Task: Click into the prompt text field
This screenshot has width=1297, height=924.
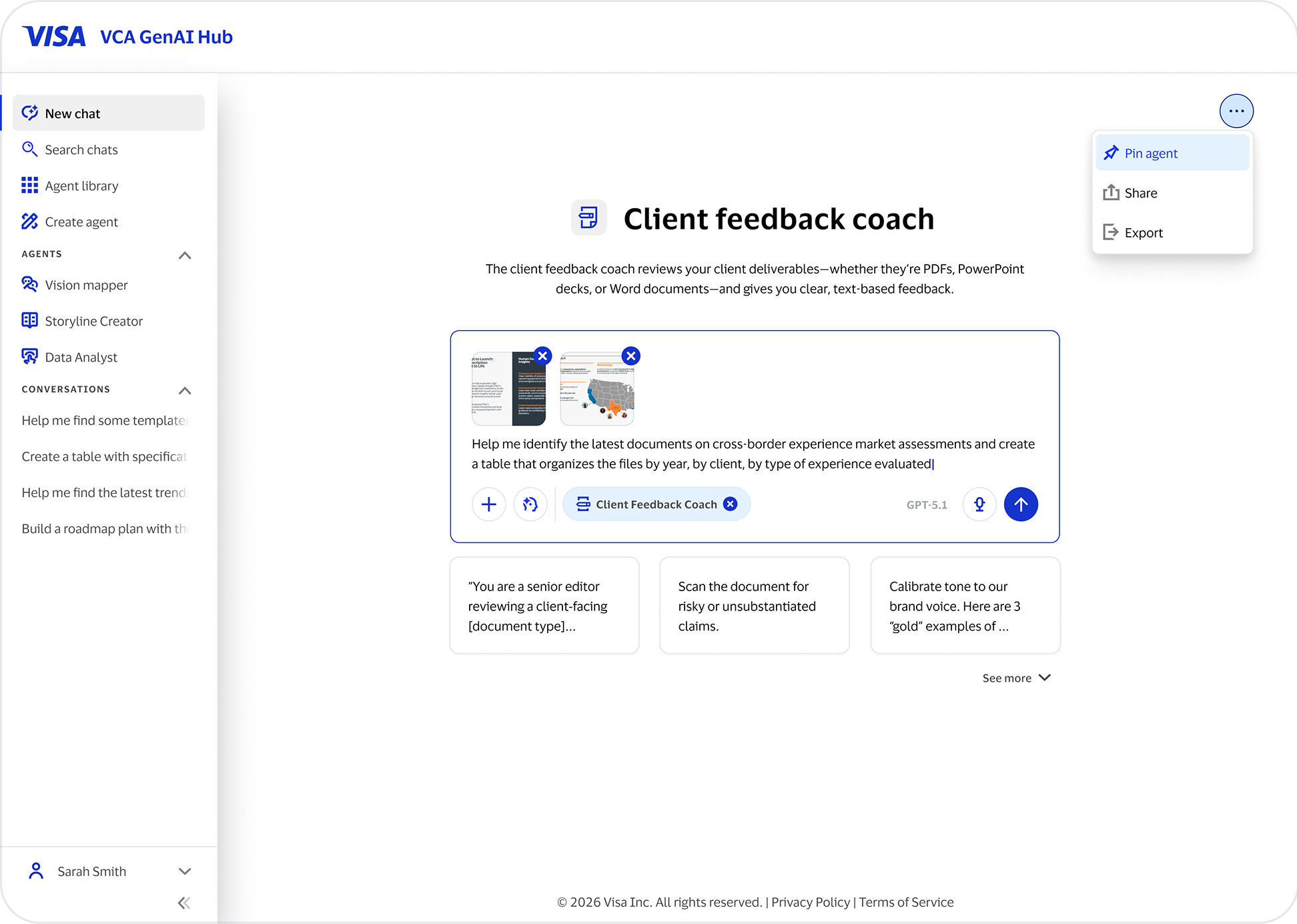Action: (x=754, y=454)
